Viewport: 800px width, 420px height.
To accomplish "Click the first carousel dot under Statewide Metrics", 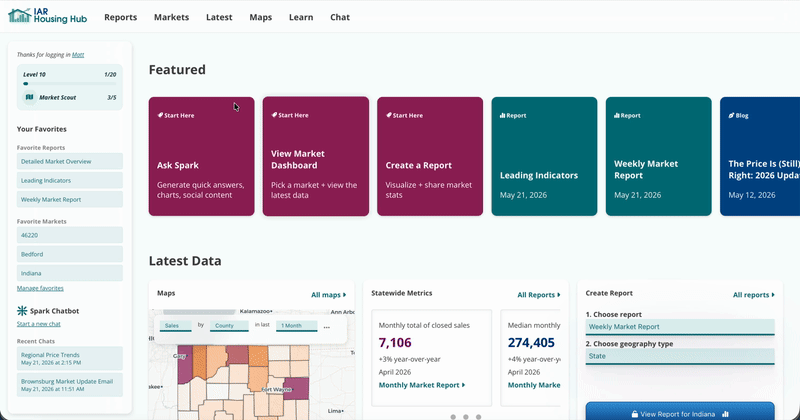I will click(453, 417).
